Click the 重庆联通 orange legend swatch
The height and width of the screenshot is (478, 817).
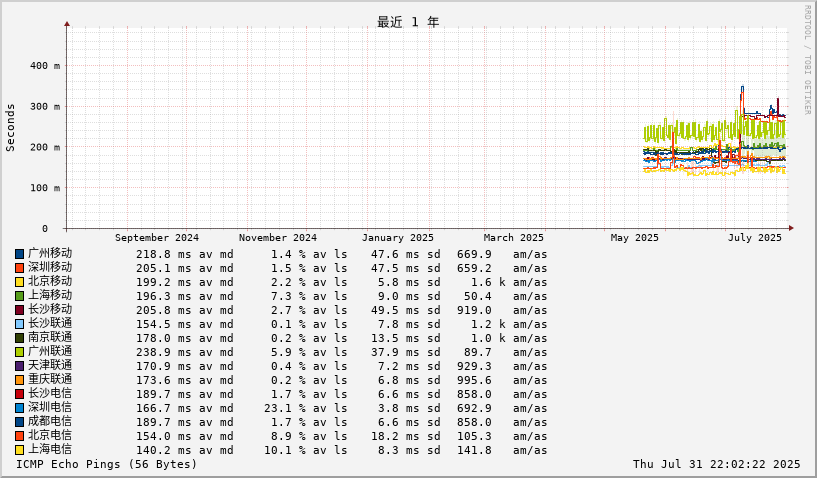tap(19, 381)
